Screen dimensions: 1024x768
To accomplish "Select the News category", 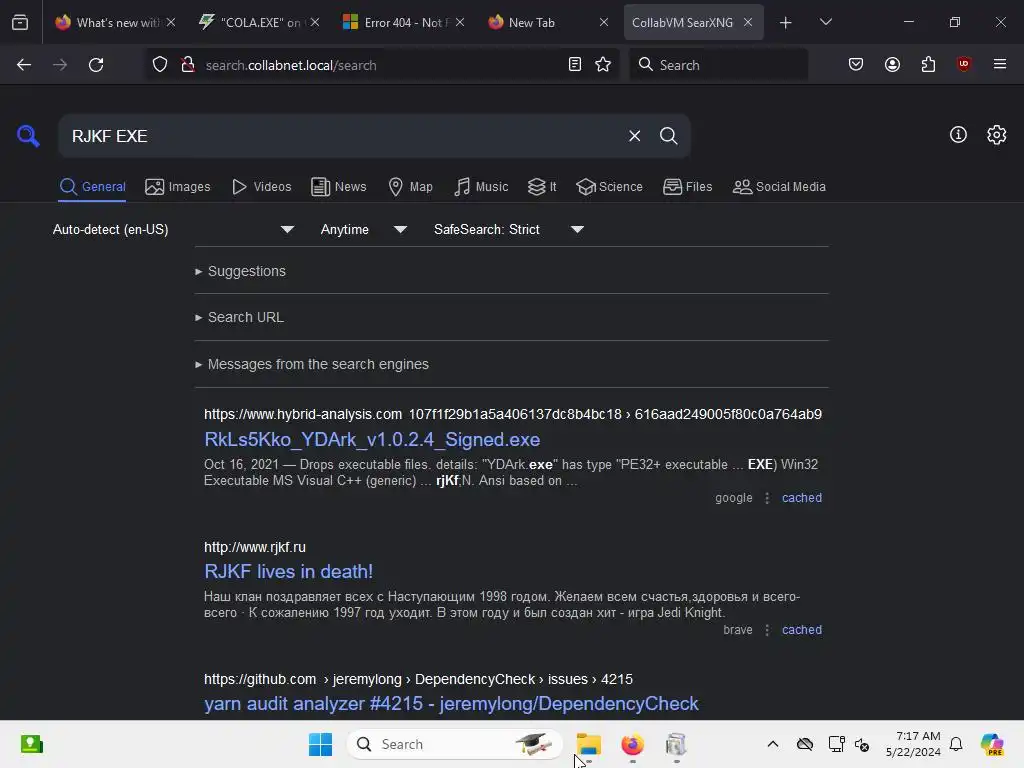I will [x=338, y=187].
